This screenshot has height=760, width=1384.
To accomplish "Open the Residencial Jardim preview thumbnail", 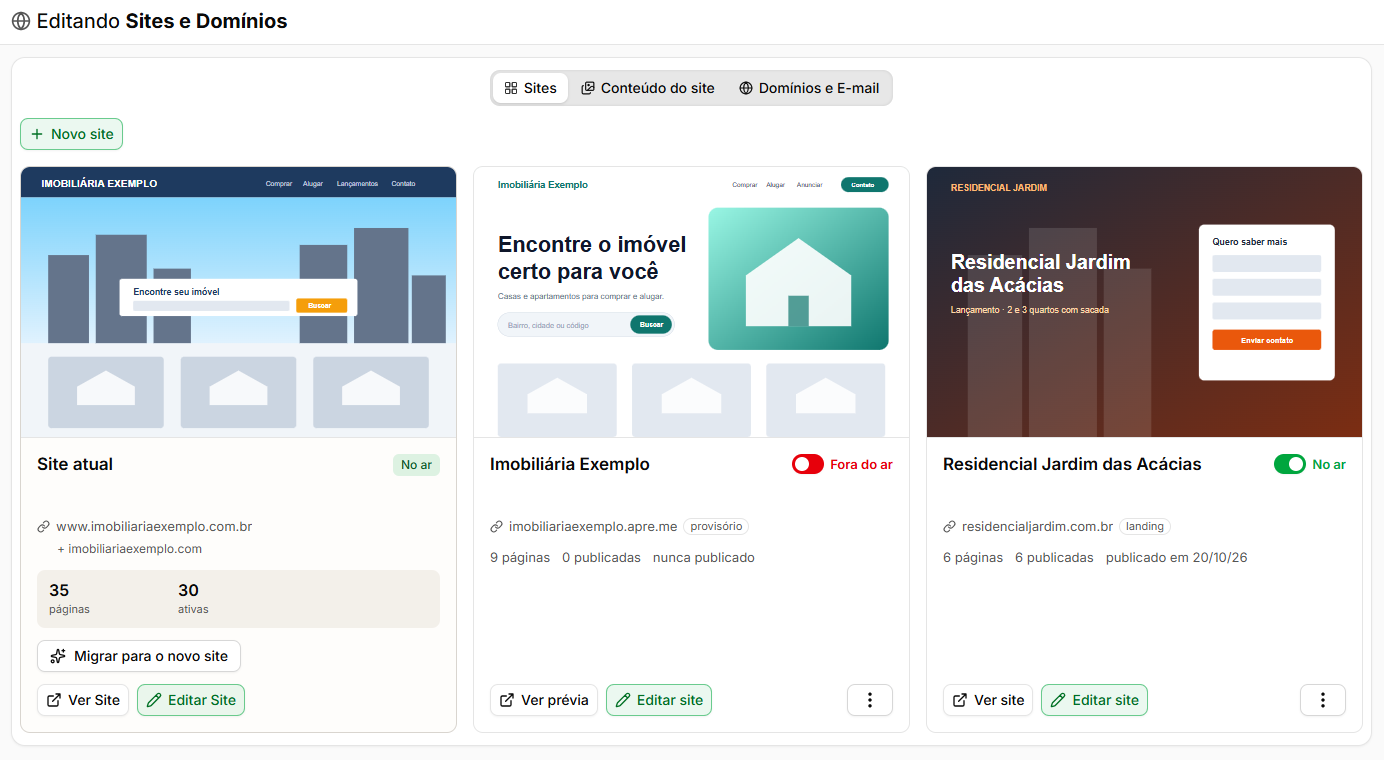I will coord(1144,302).
